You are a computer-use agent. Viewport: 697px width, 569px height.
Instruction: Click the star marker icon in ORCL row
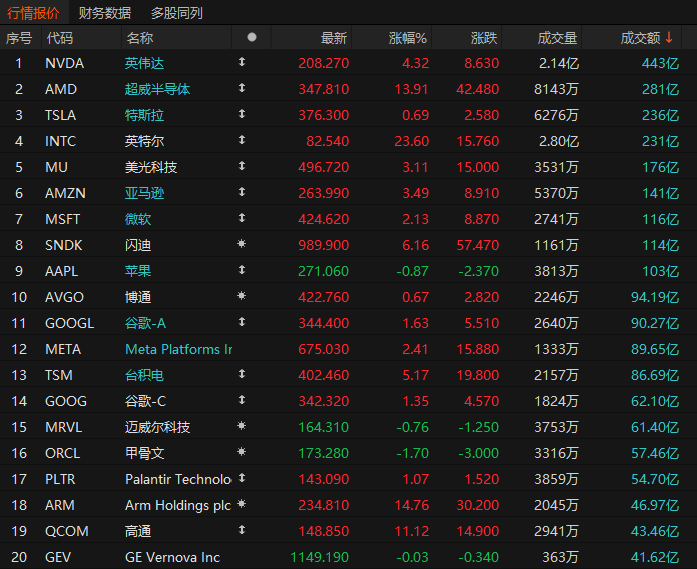[241, 452]
